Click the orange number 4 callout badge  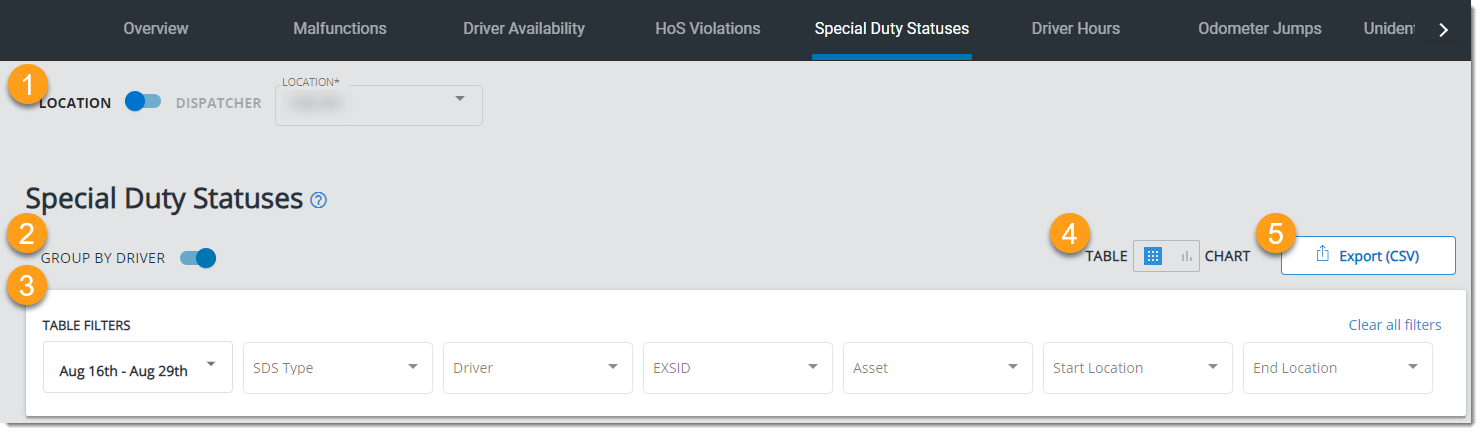point(1069,235)
